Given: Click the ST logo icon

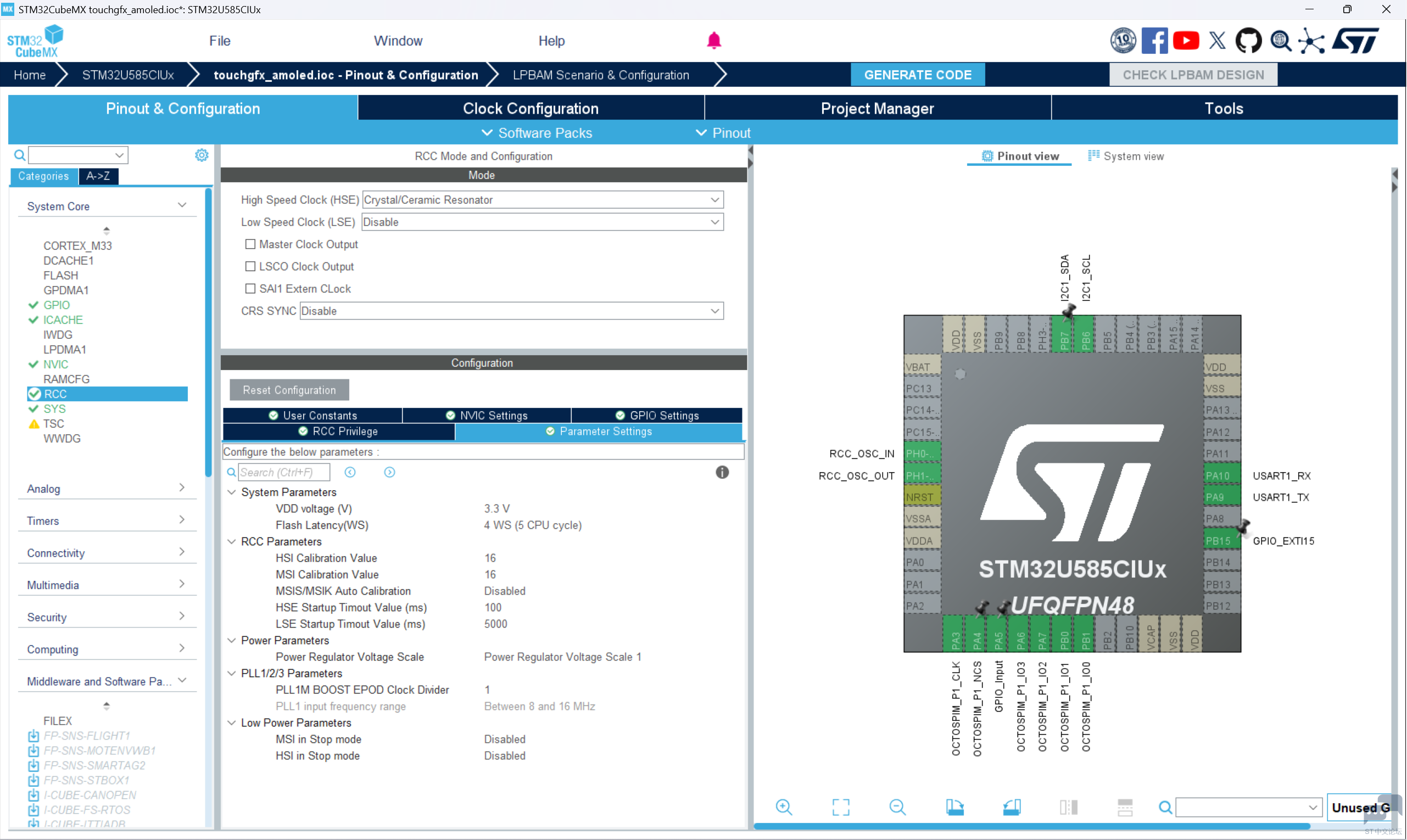Looking at the screenshot, I should (1355, 41).
